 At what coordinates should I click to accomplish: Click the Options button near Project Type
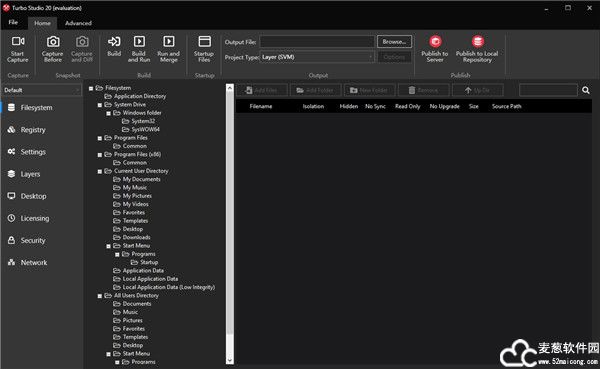pyautogui.click(x=394, y=57)
